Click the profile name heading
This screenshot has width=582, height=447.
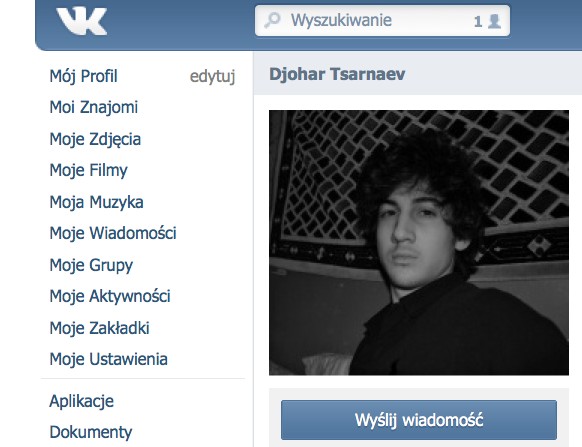coord(337,74)
